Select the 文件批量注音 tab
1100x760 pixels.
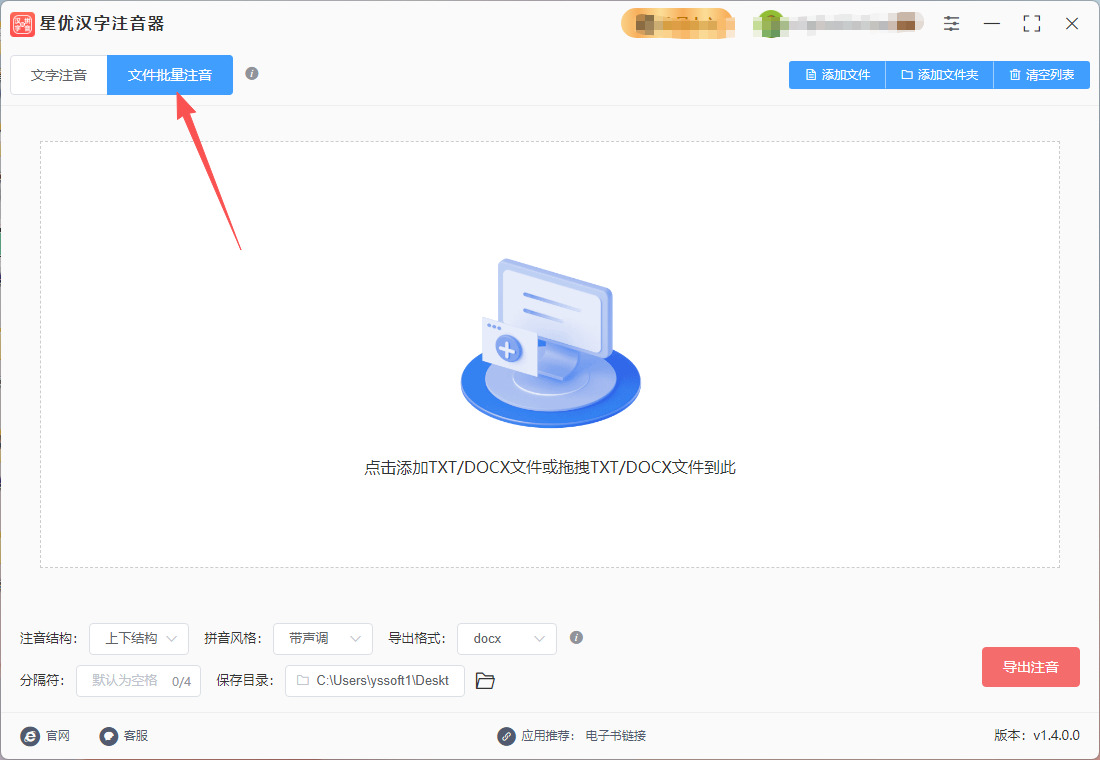[169, 74]
